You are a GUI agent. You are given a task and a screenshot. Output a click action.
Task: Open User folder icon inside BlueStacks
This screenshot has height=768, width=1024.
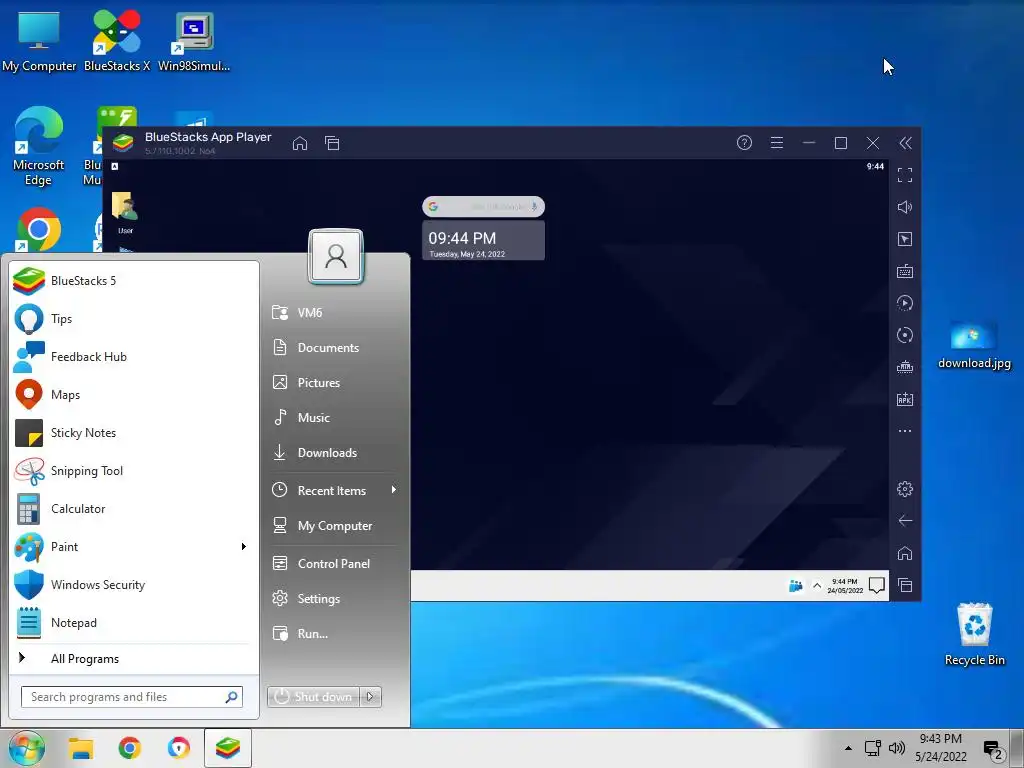click(x=125, y=212)
